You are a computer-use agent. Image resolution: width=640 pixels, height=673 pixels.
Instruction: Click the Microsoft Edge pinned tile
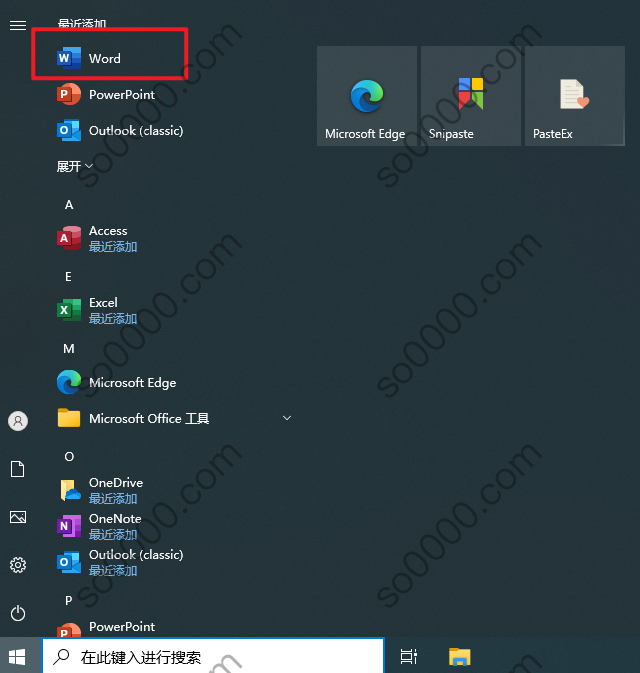click(367, 96)
